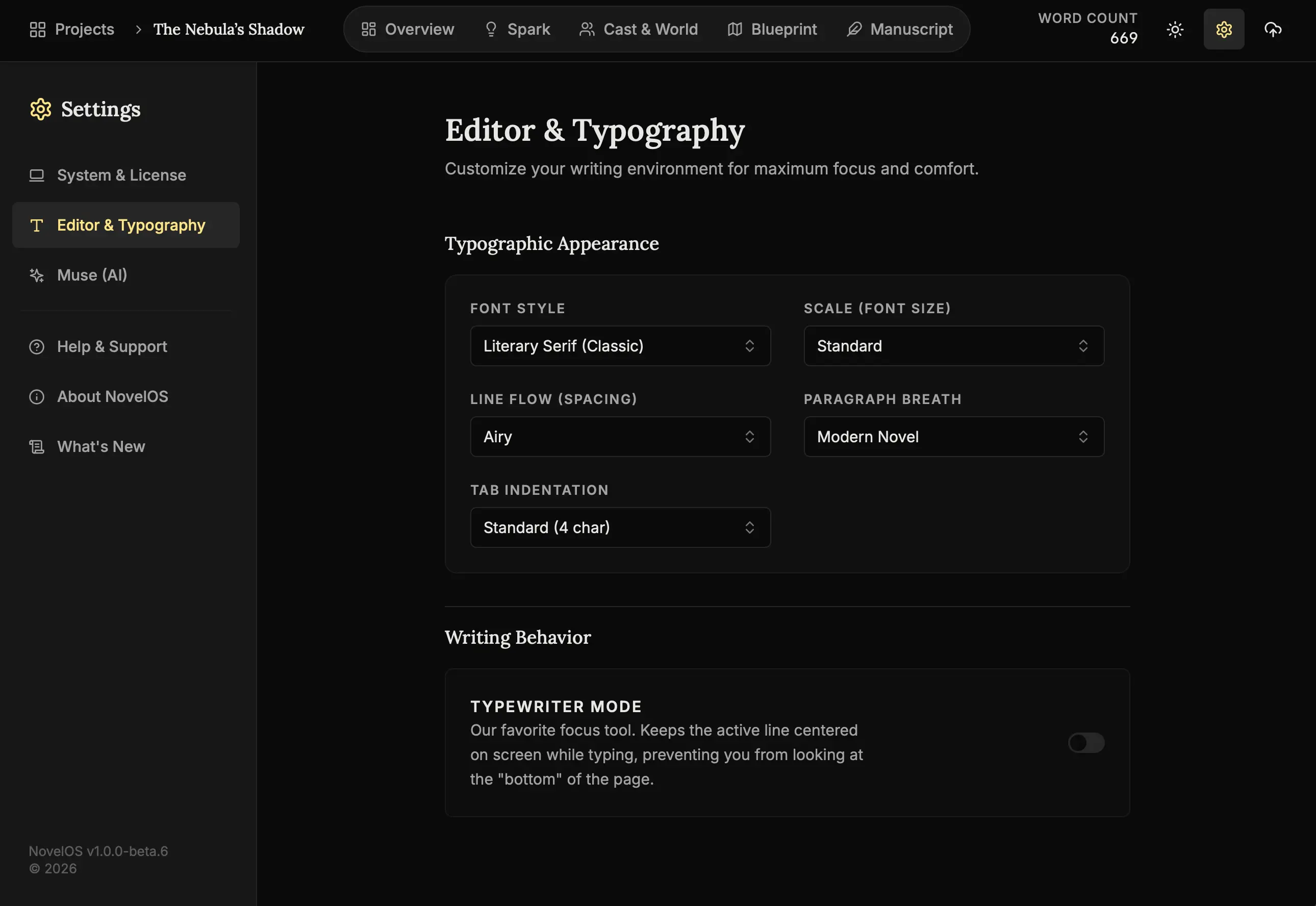Click the sun light-mode theme icon
1316x906 pixels.
pos(1175,30)
